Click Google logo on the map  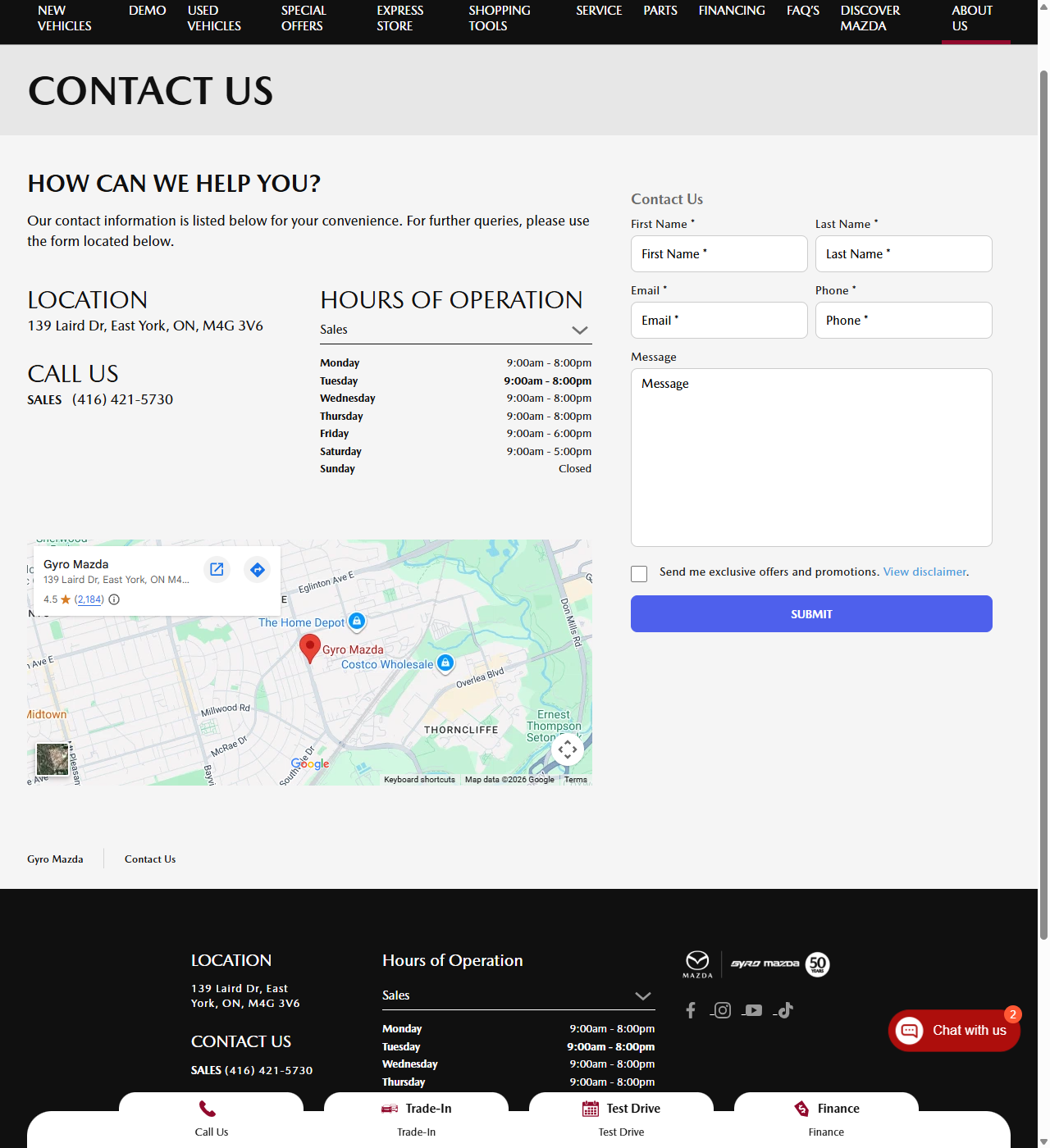click(310, 763)
